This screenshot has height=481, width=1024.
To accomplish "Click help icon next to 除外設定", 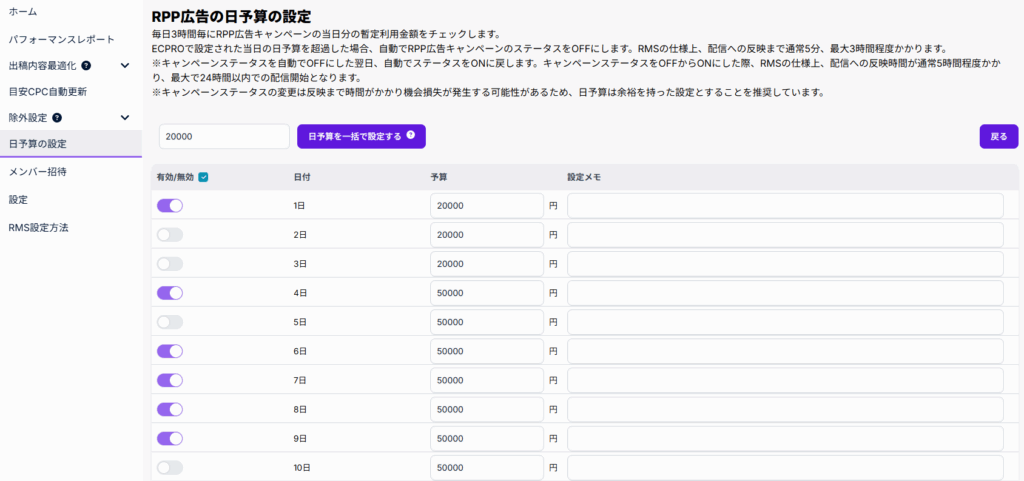I will pos(57,118).
